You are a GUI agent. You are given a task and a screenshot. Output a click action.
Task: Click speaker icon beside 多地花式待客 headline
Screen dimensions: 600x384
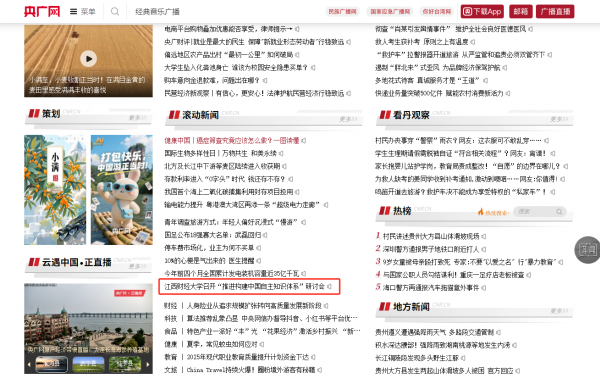485,80
